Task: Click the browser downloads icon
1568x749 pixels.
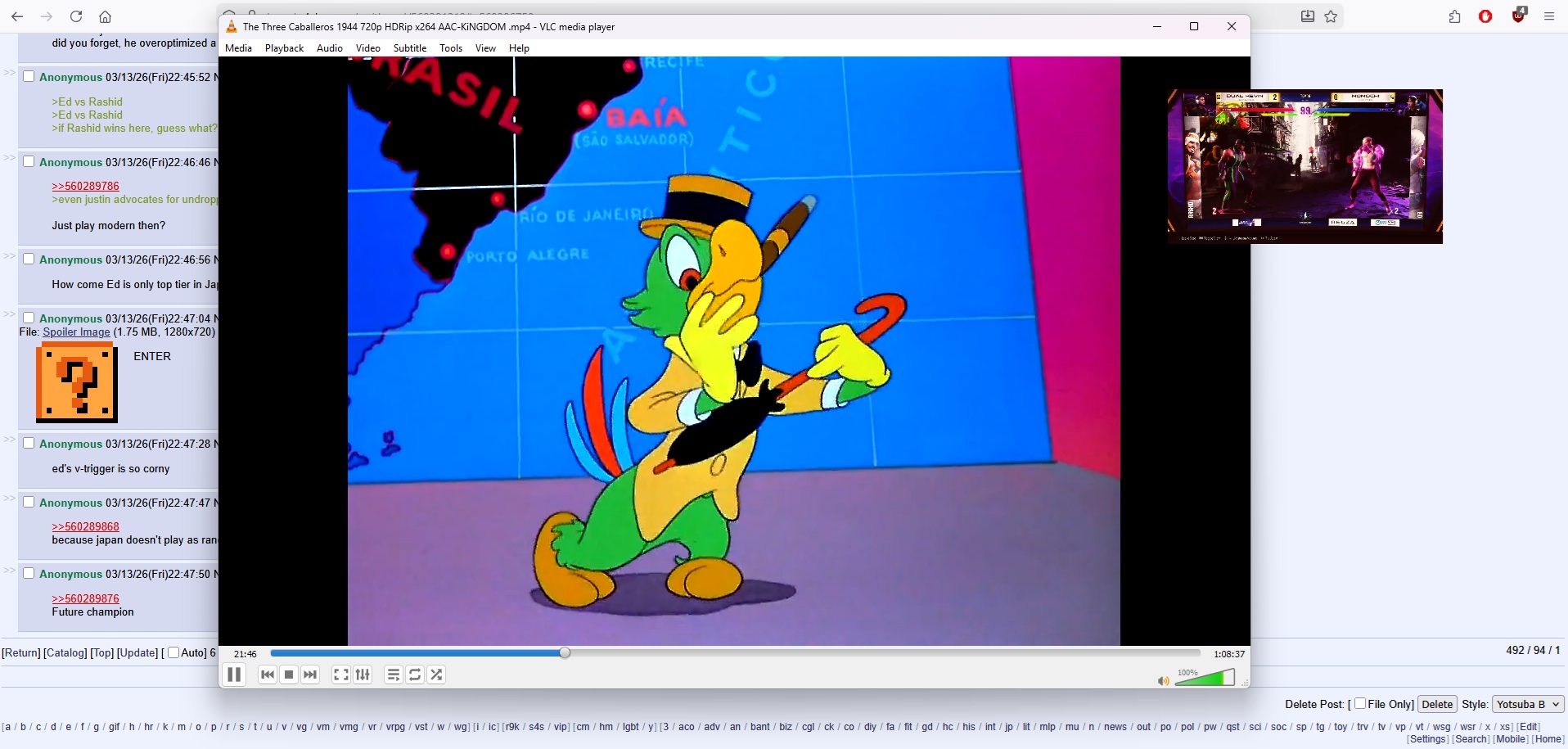Action: 1308,16
